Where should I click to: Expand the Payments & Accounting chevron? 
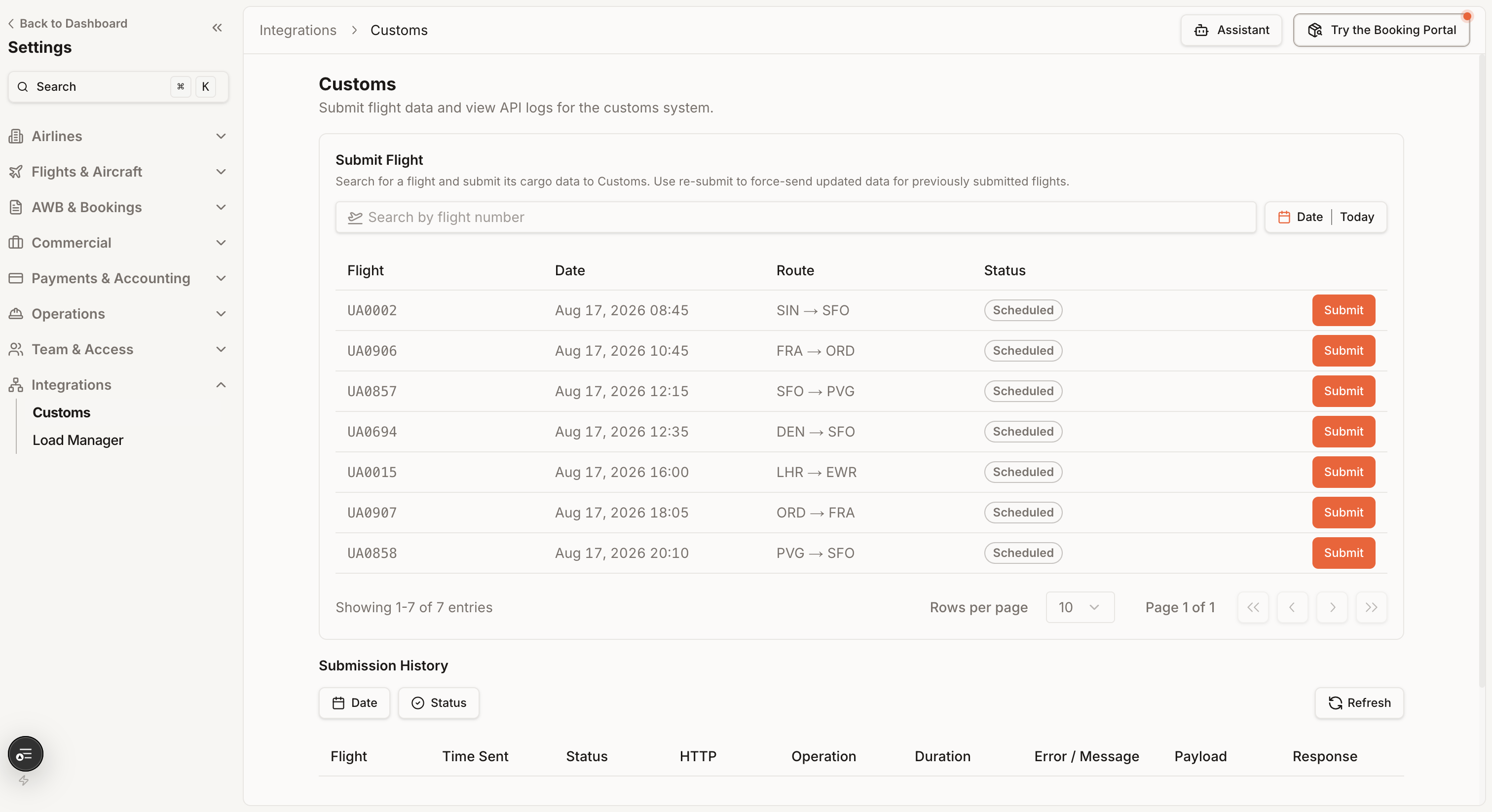(x=221, y=278)
